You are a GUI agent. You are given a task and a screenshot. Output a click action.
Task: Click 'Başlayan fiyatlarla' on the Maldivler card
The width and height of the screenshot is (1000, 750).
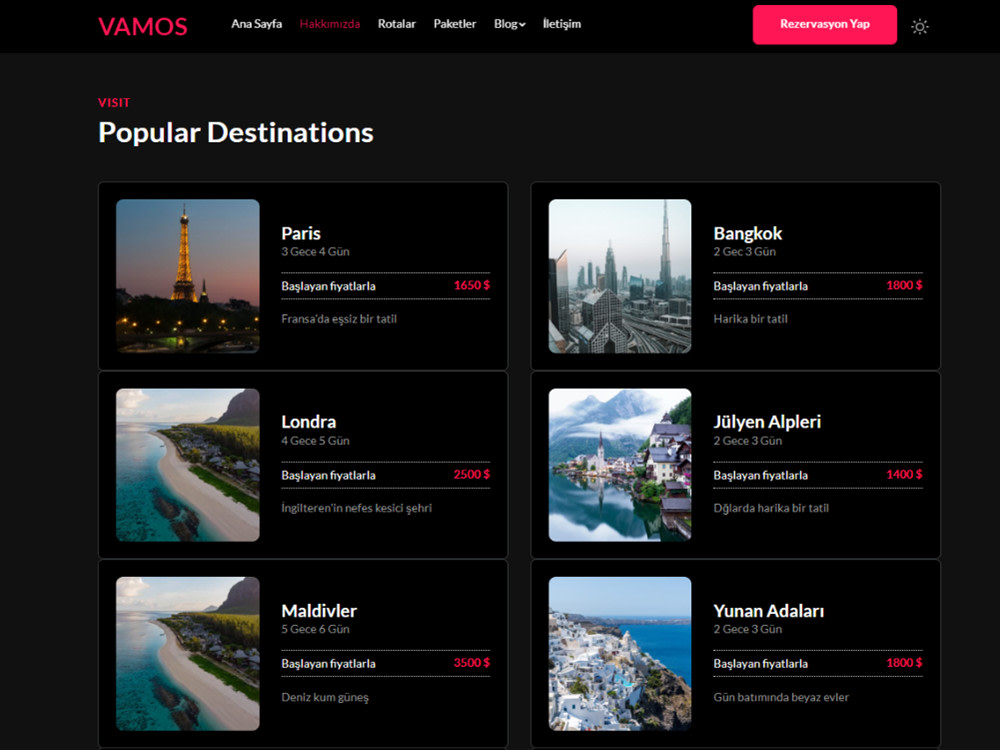(328, 664)
